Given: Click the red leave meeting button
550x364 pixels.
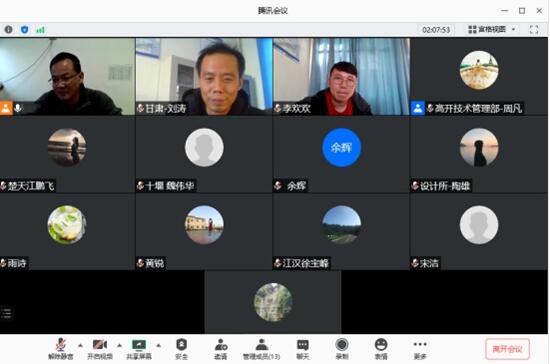Looking at the screenshot, I should (x=507, y=349).
